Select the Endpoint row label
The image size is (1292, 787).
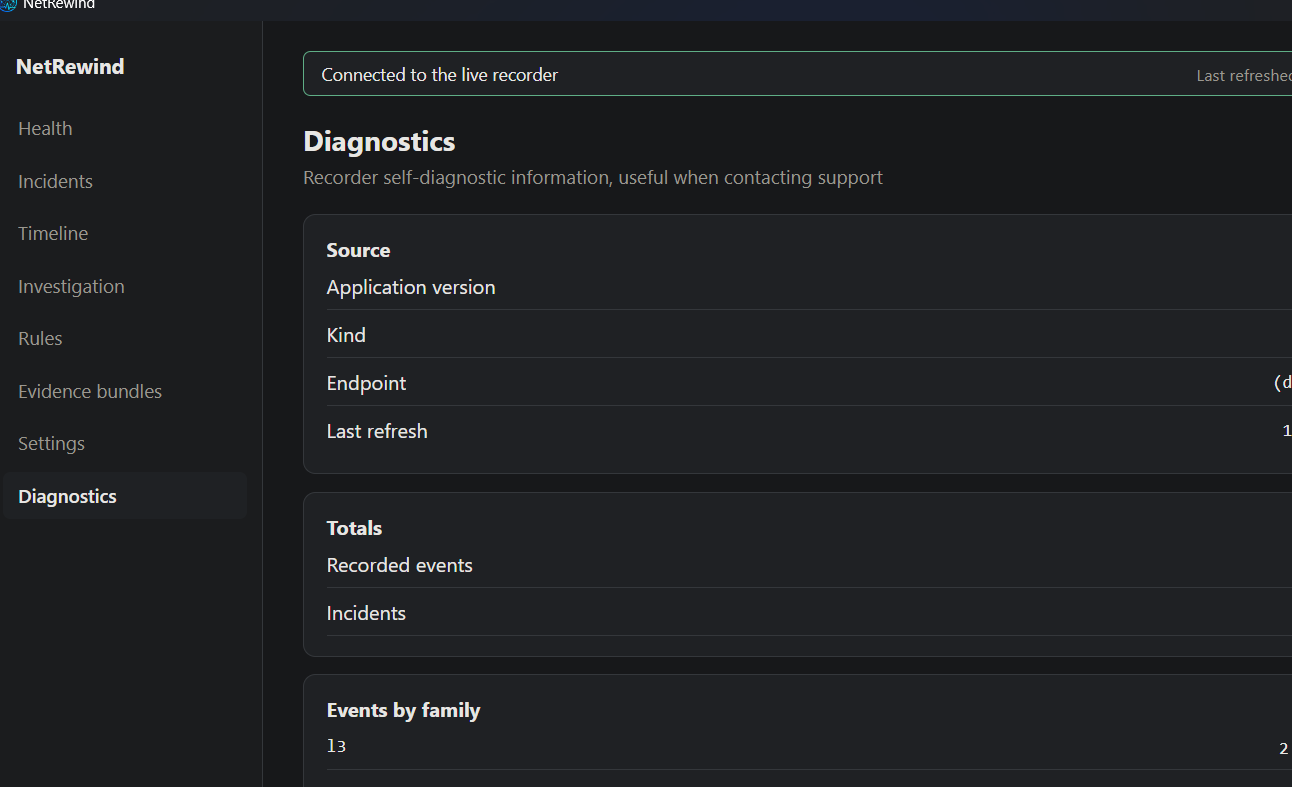[366, 383]
